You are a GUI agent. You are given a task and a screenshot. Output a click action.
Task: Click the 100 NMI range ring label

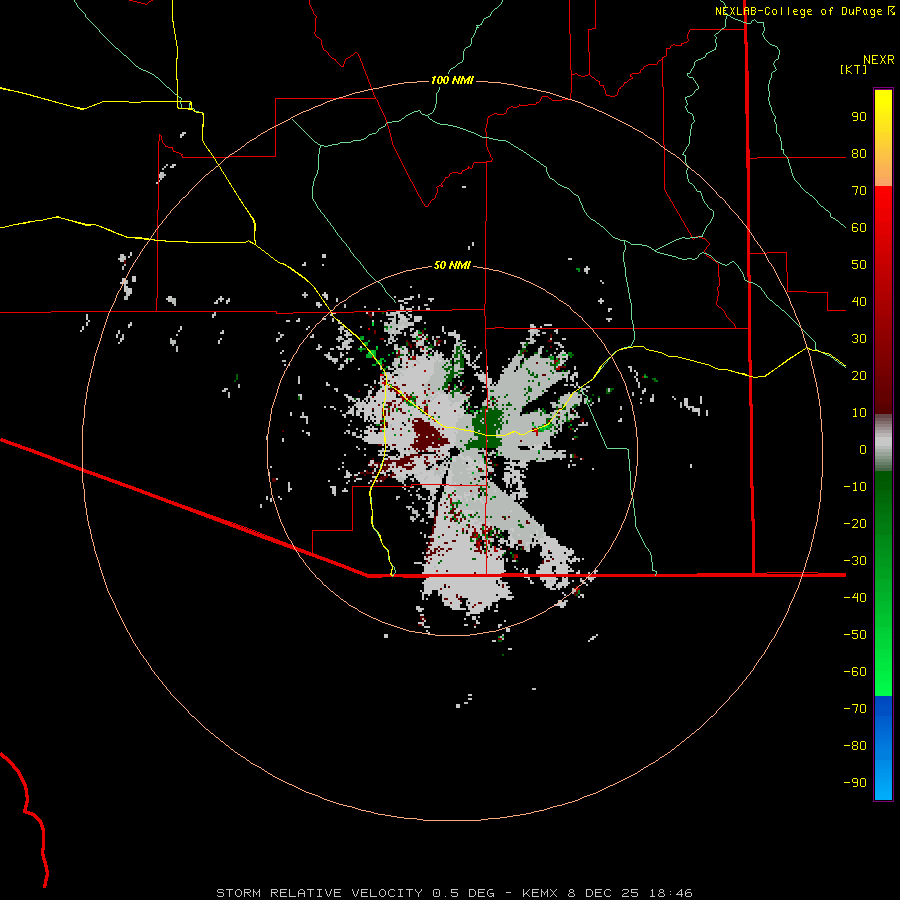point(452,80)
